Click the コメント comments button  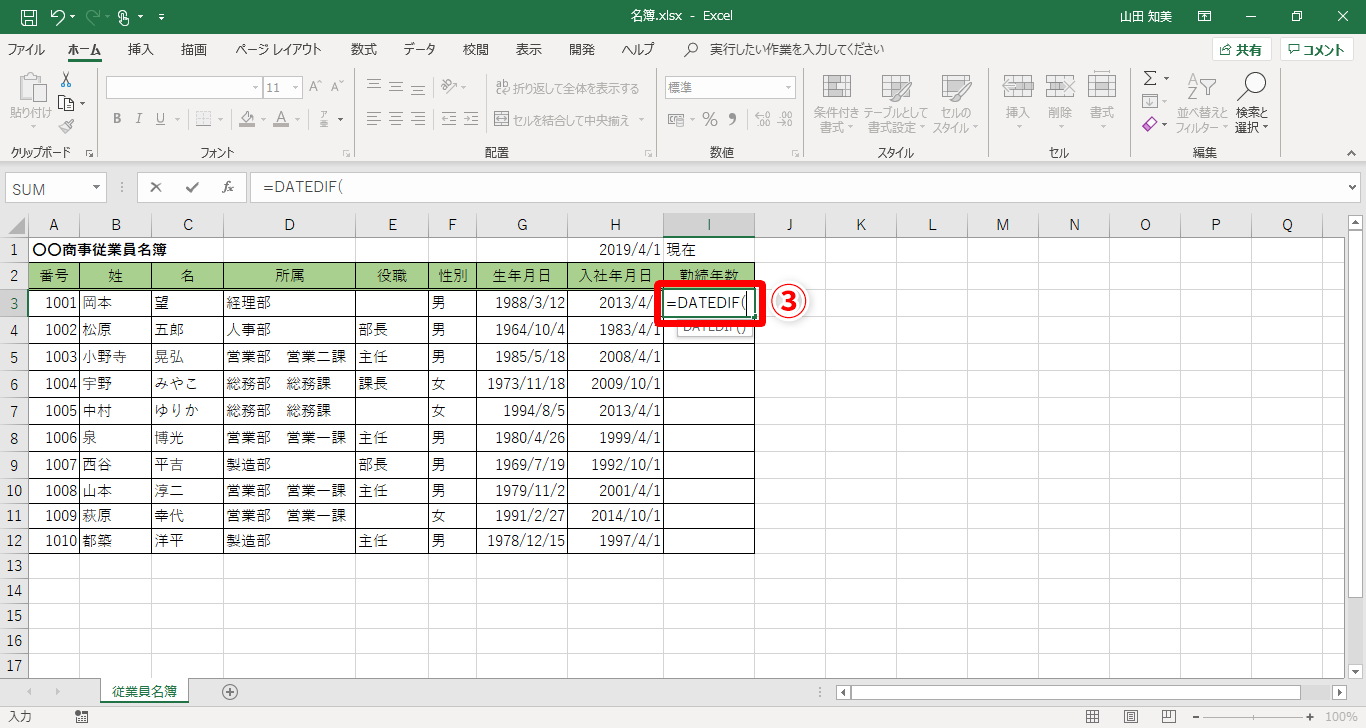click(1317, 49)
